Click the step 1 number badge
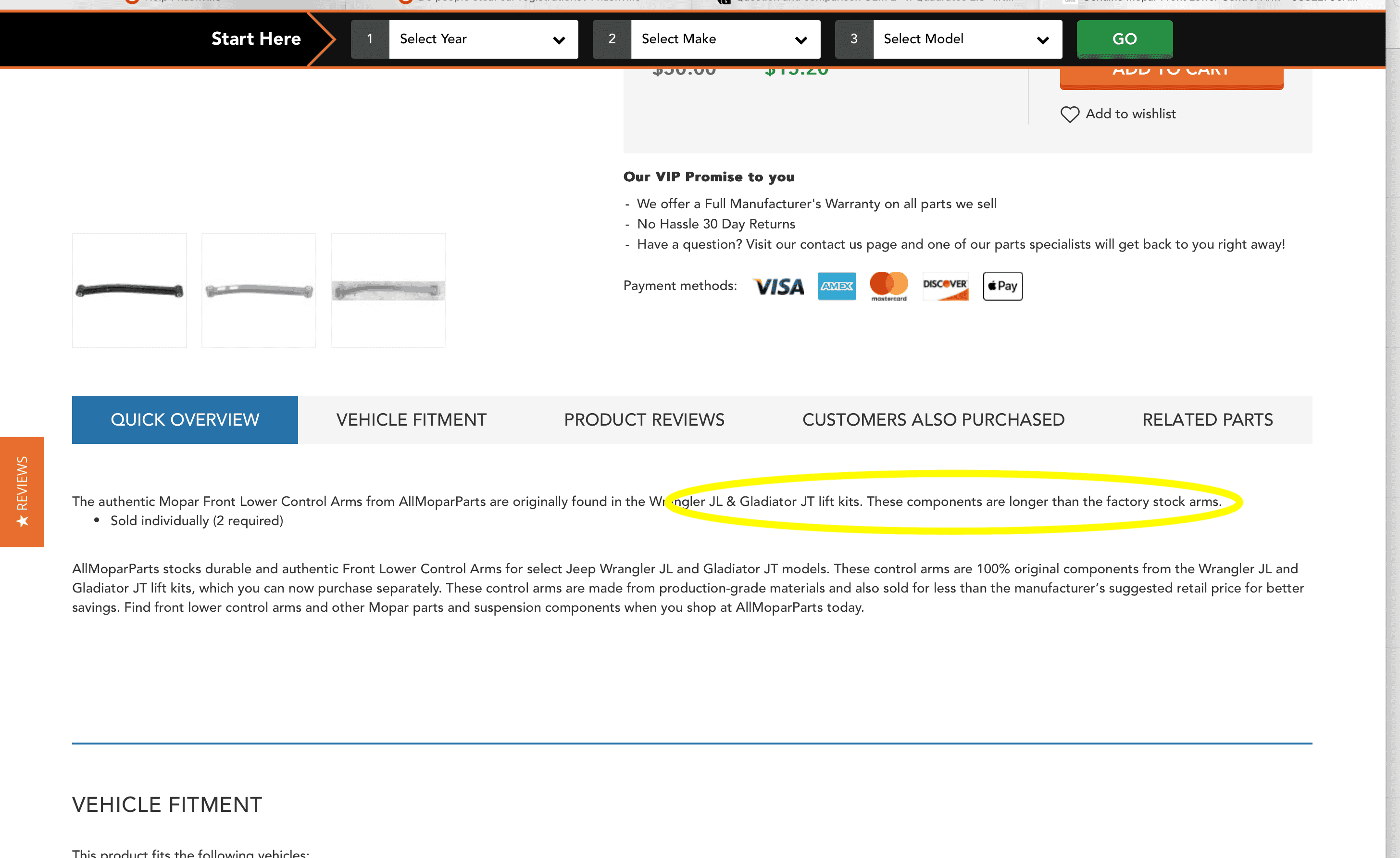 point(370,38)
